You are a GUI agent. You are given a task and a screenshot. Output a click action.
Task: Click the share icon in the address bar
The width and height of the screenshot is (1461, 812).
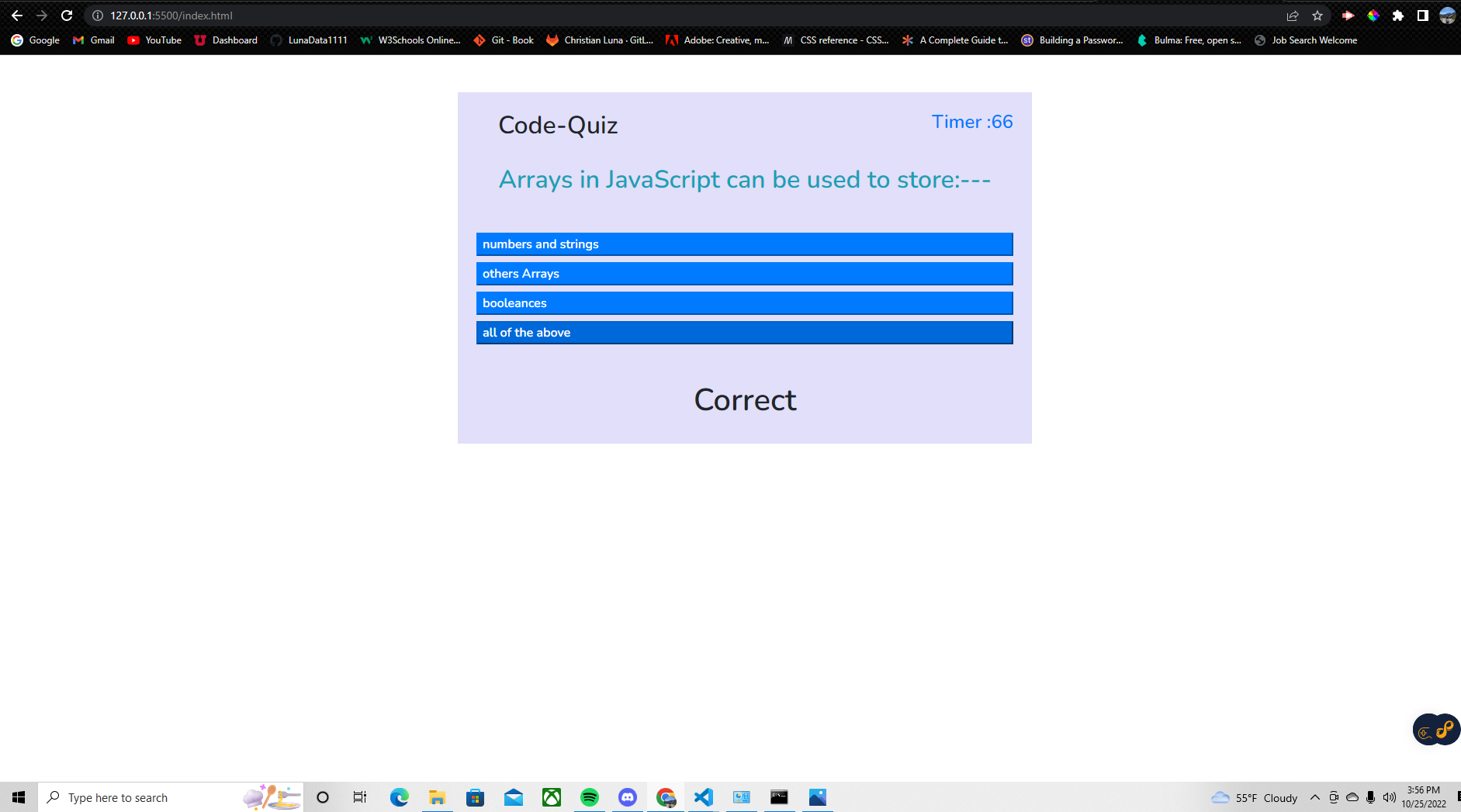pyautogui.click(x=1293, y=15)
